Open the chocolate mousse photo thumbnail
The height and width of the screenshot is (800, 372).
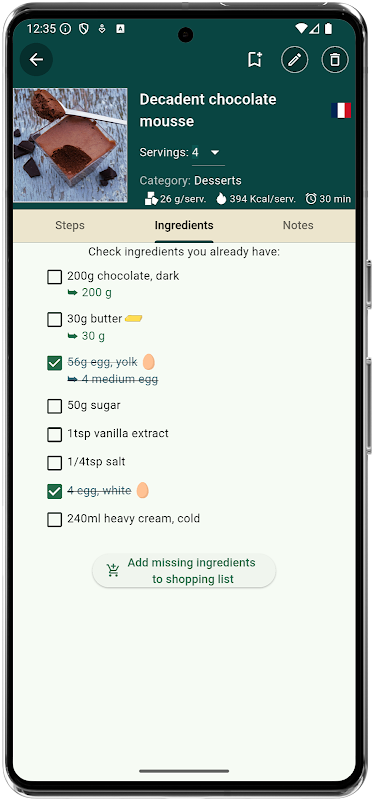(70, 145)
